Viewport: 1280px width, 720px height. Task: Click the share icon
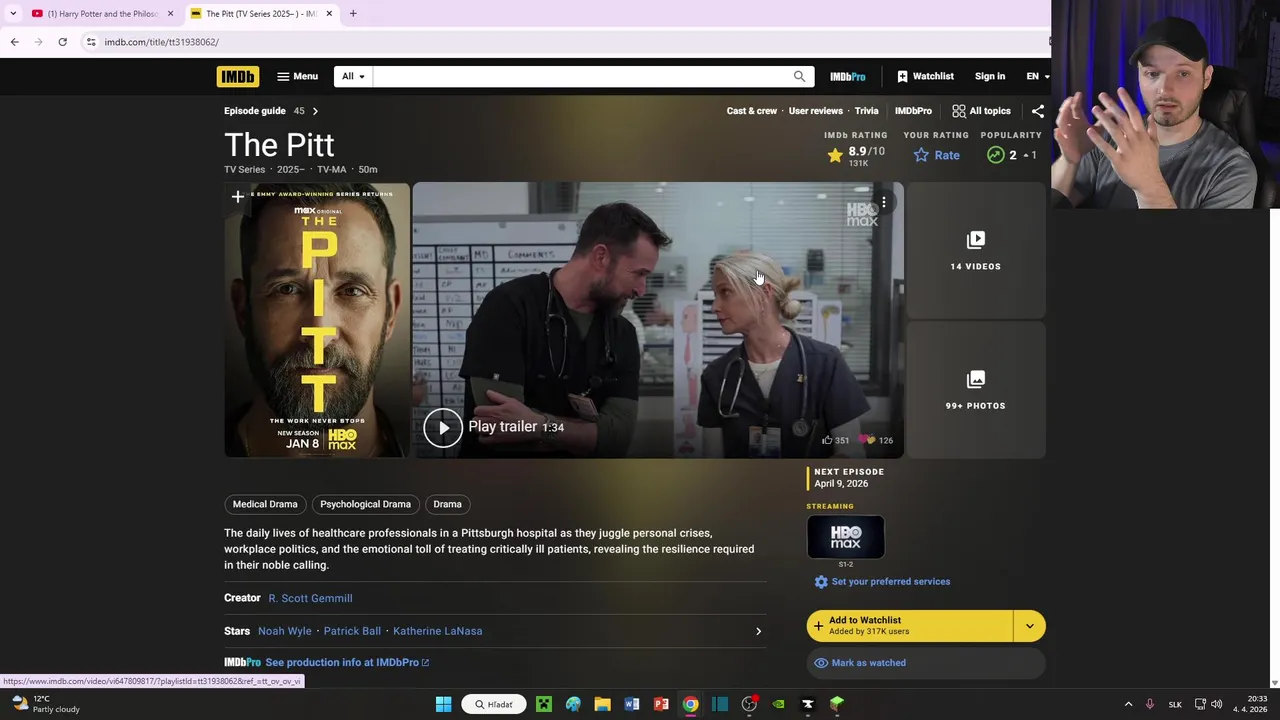point(1037,111)
